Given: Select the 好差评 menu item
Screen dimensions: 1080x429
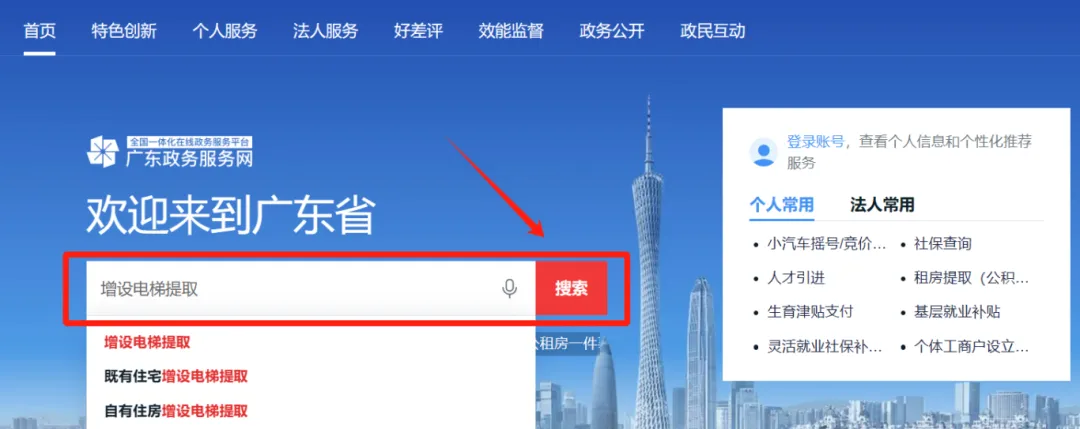Looking at the screenshot, I should coord(419,31).
